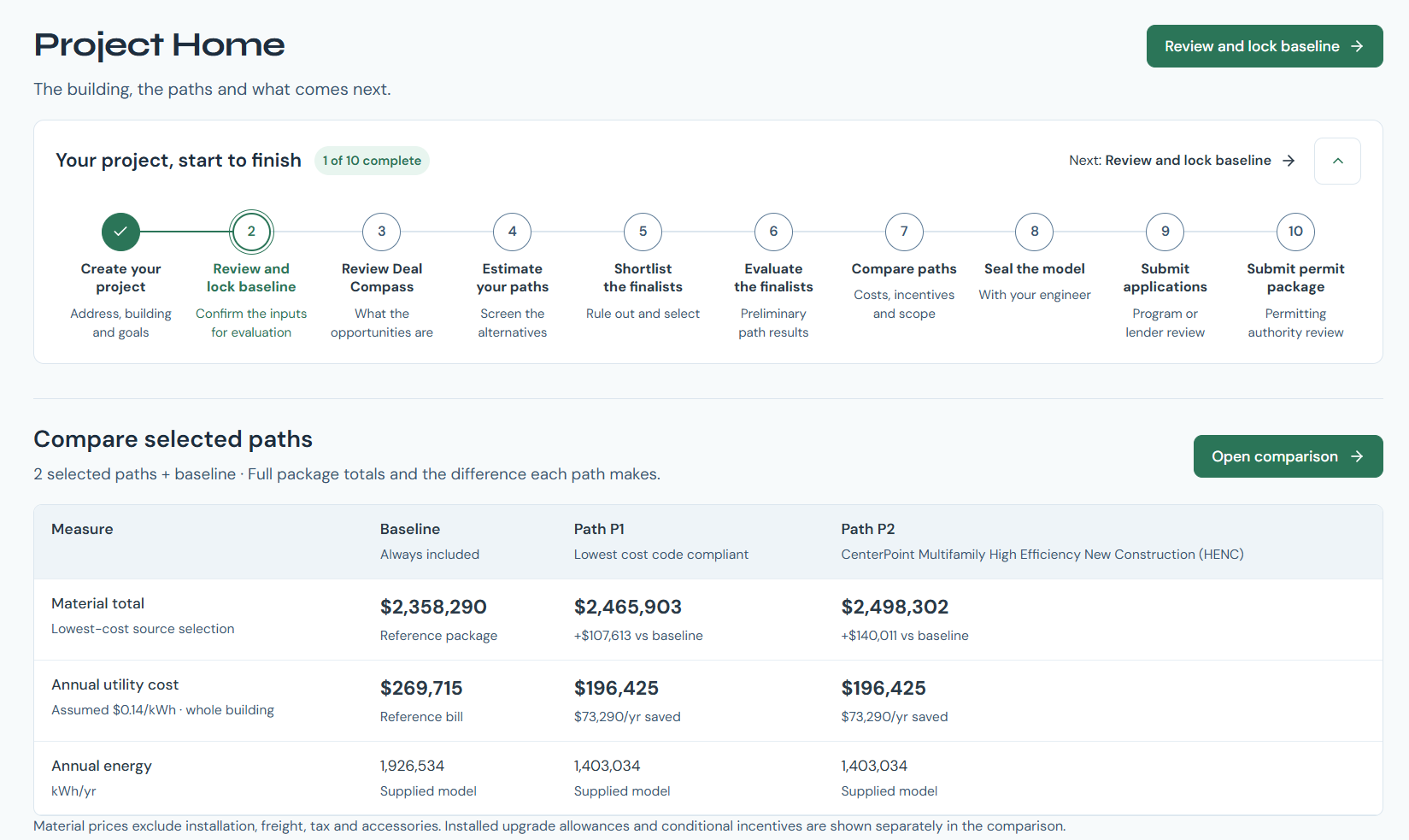Open comparison of selected paths
Screen dimensions: 1409x840
[1288, 456]
